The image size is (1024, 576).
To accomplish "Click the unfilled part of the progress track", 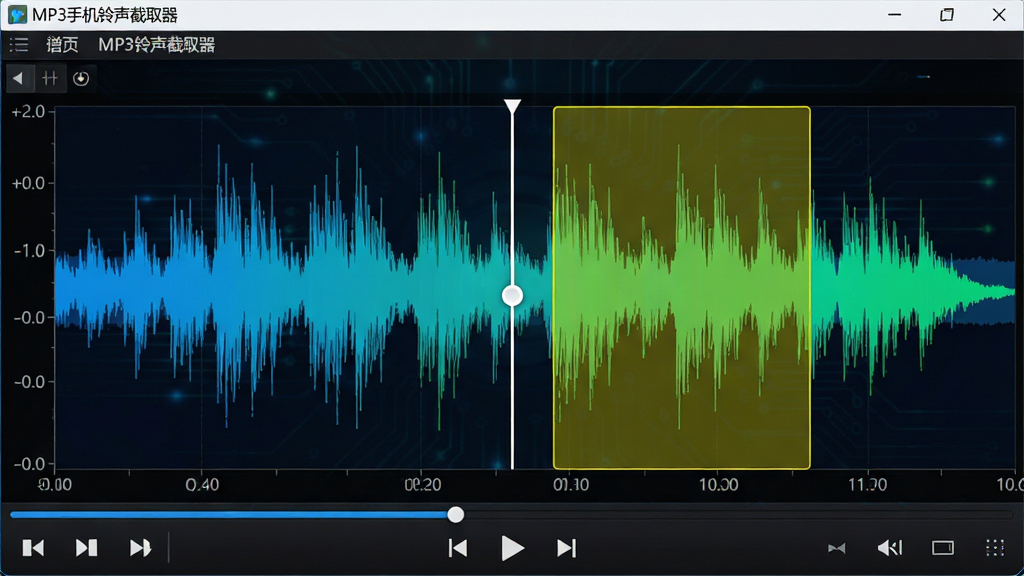I will (738, 515).
